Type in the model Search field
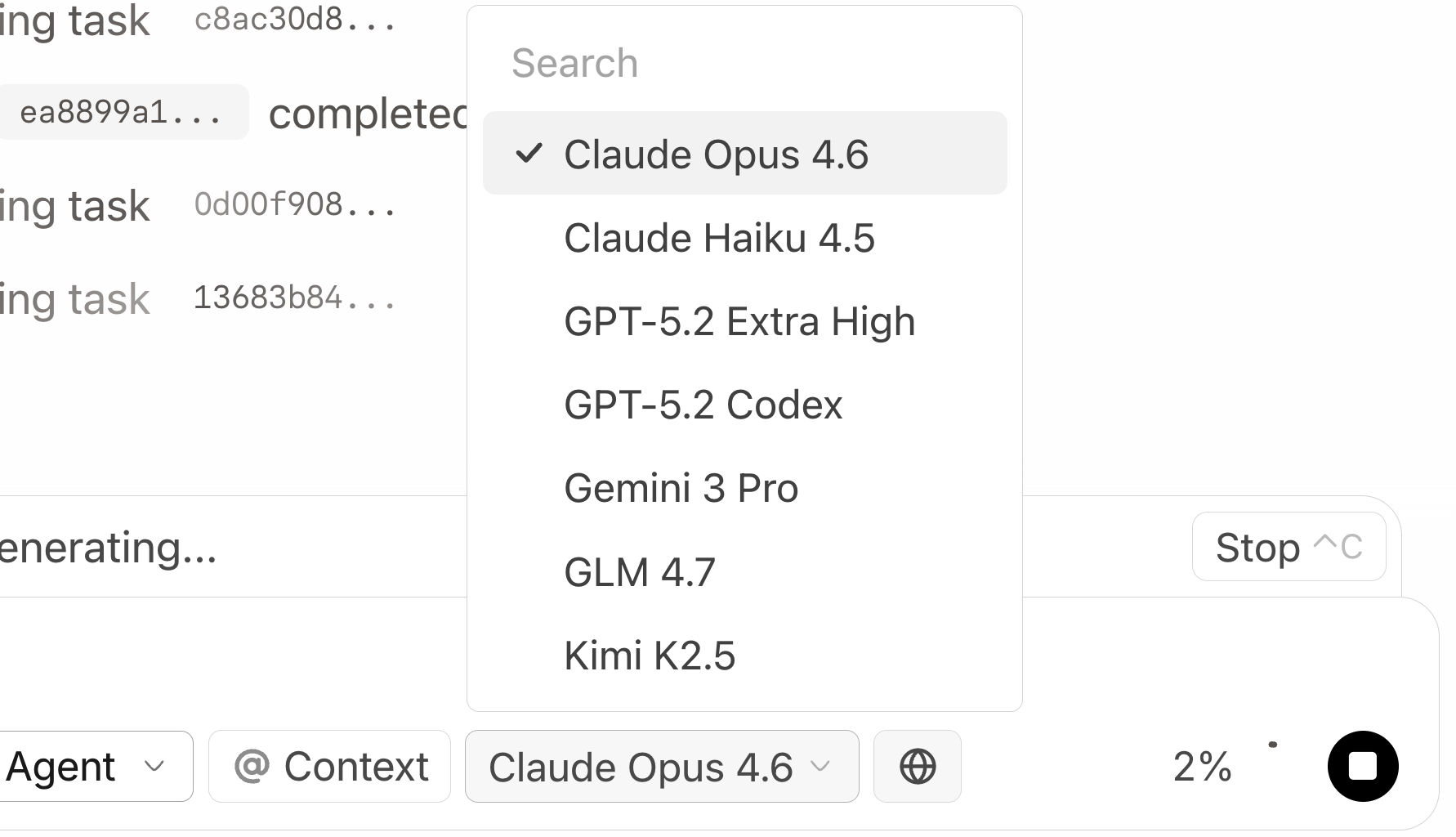This screenshot has height=837, width=1456. [744, 63]
